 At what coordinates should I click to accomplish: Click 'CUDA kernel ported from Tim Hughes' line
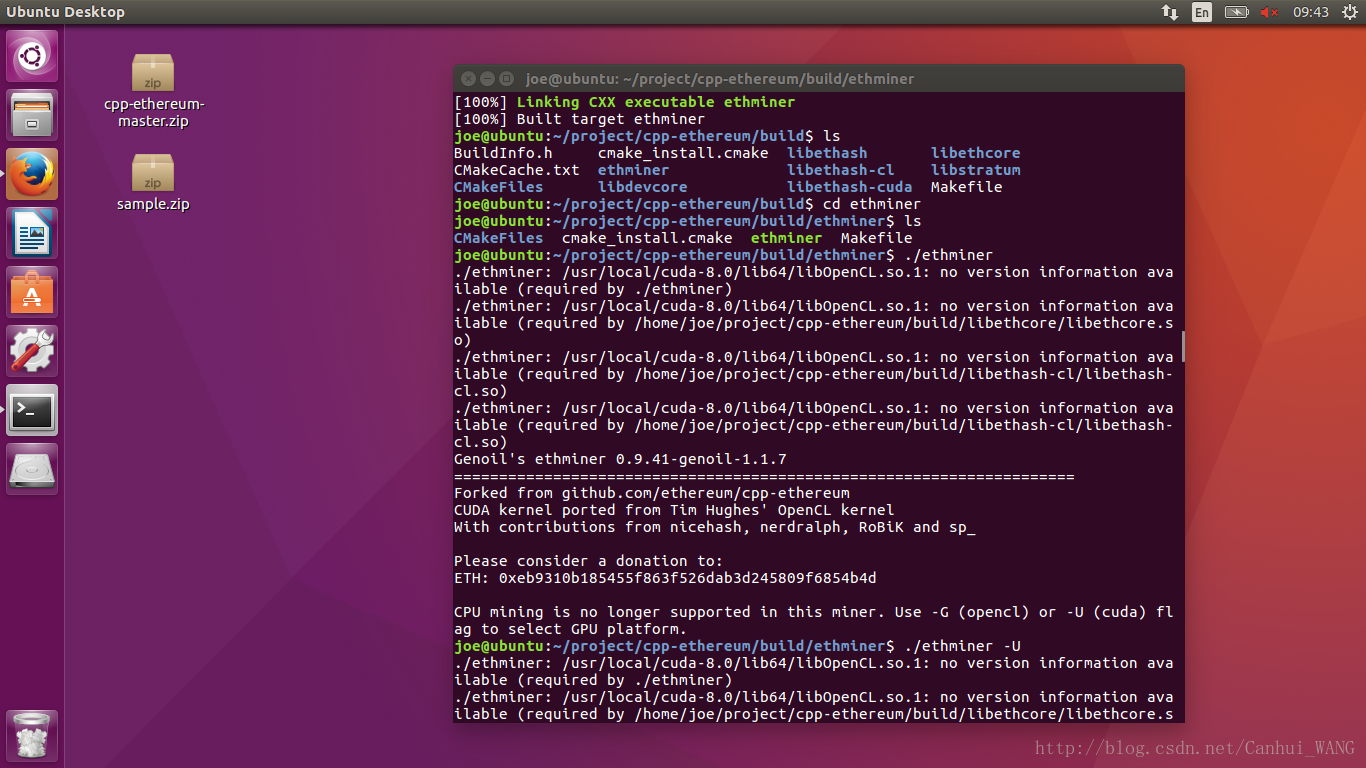[674, 510]
